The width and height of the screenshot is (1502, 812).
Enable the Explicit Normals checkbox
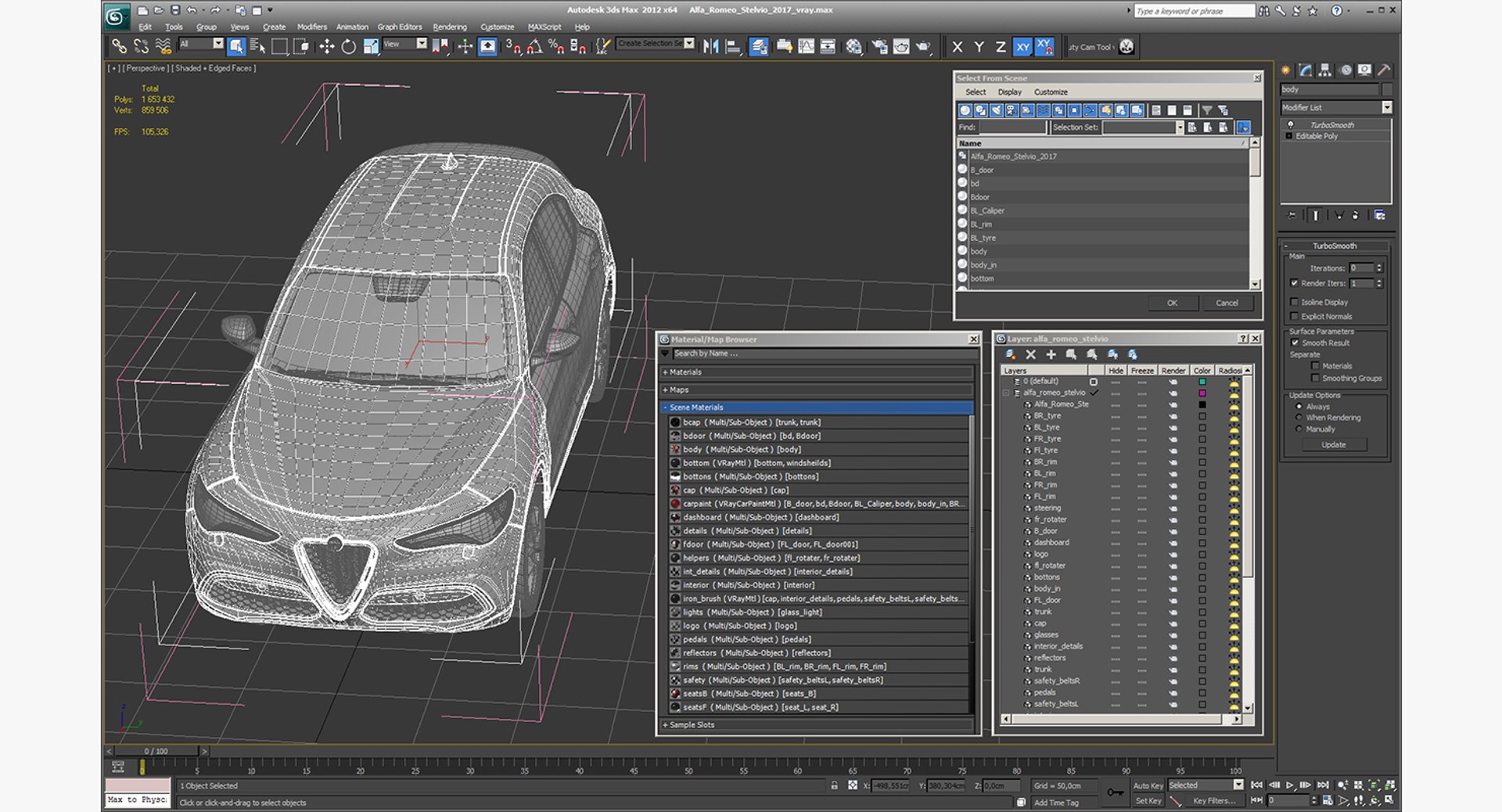[x=1294, y=316]
